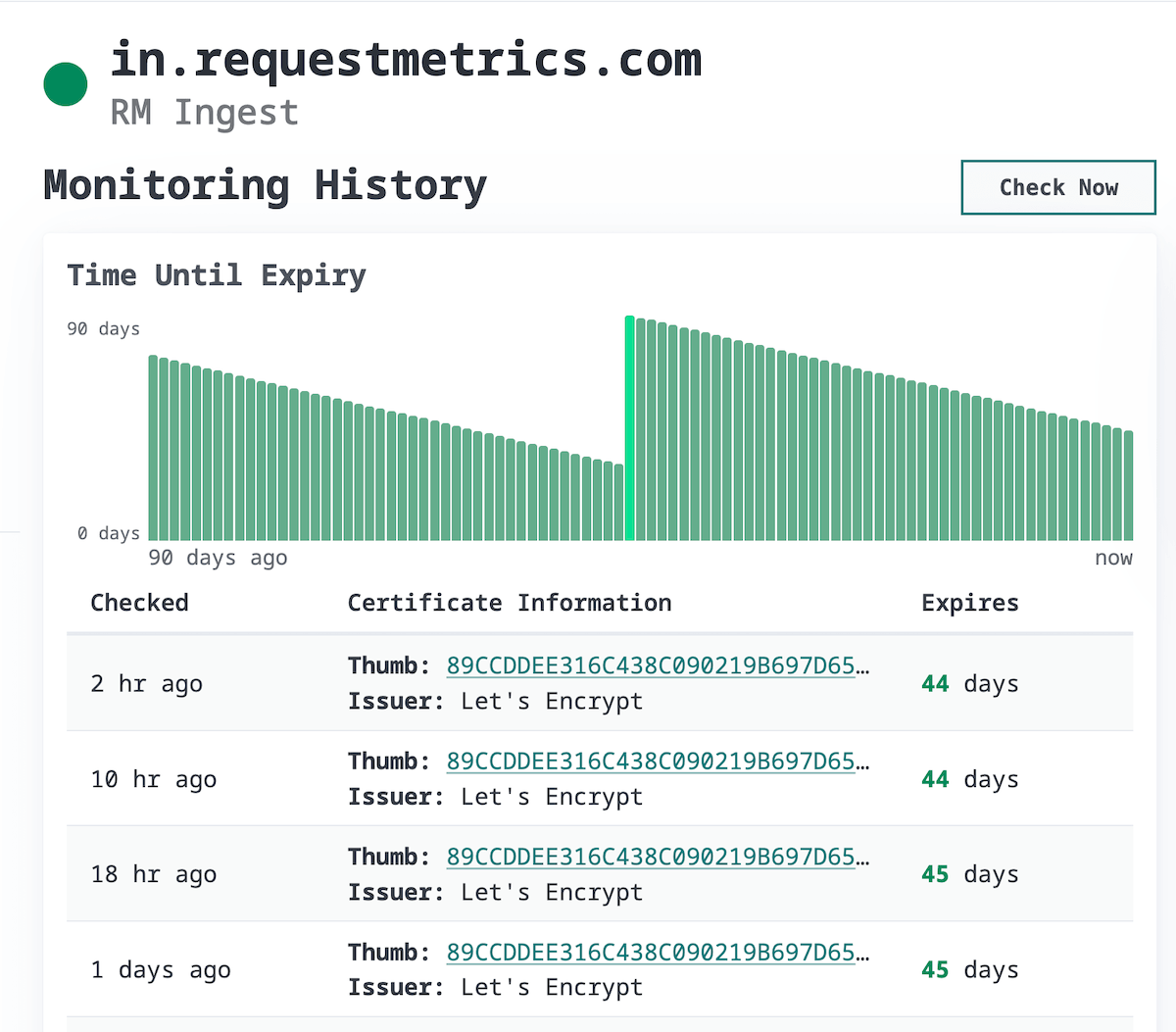Click the '0 days' y-axis label

coord(109,533)
